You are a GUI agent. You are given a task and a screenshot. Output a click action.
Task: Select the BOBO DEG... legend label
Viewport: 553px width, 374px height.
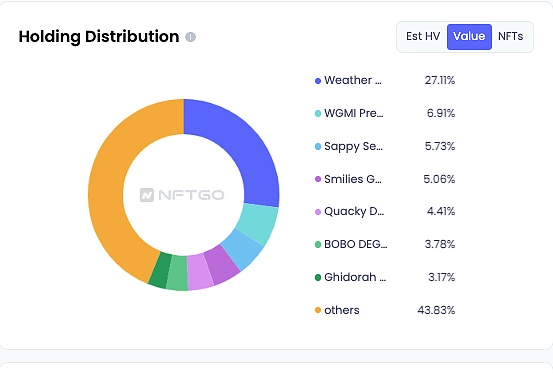(356, 244)
